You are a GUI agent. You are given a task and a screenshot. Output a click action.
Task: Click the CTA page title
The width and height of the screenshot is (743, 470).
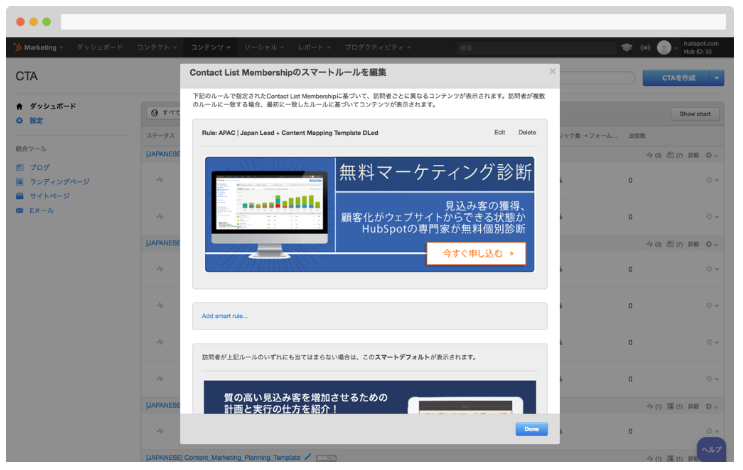tap(27, 76)
